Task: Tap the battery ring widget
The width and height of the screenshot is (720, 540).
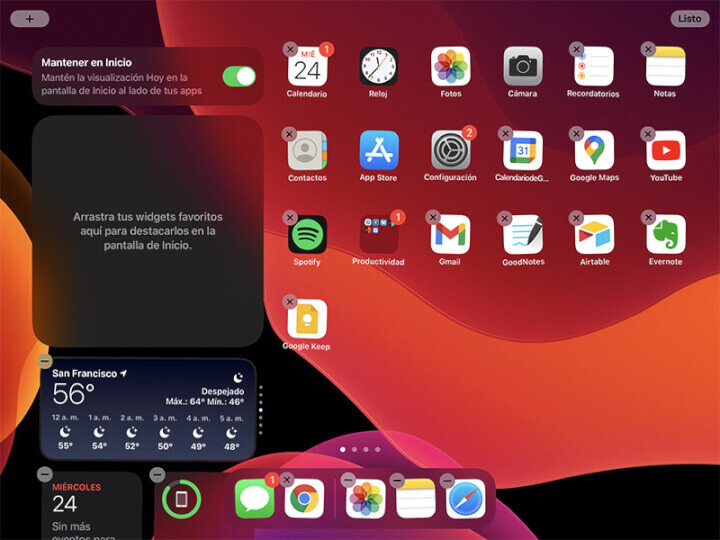Action: tap(181, 499)
